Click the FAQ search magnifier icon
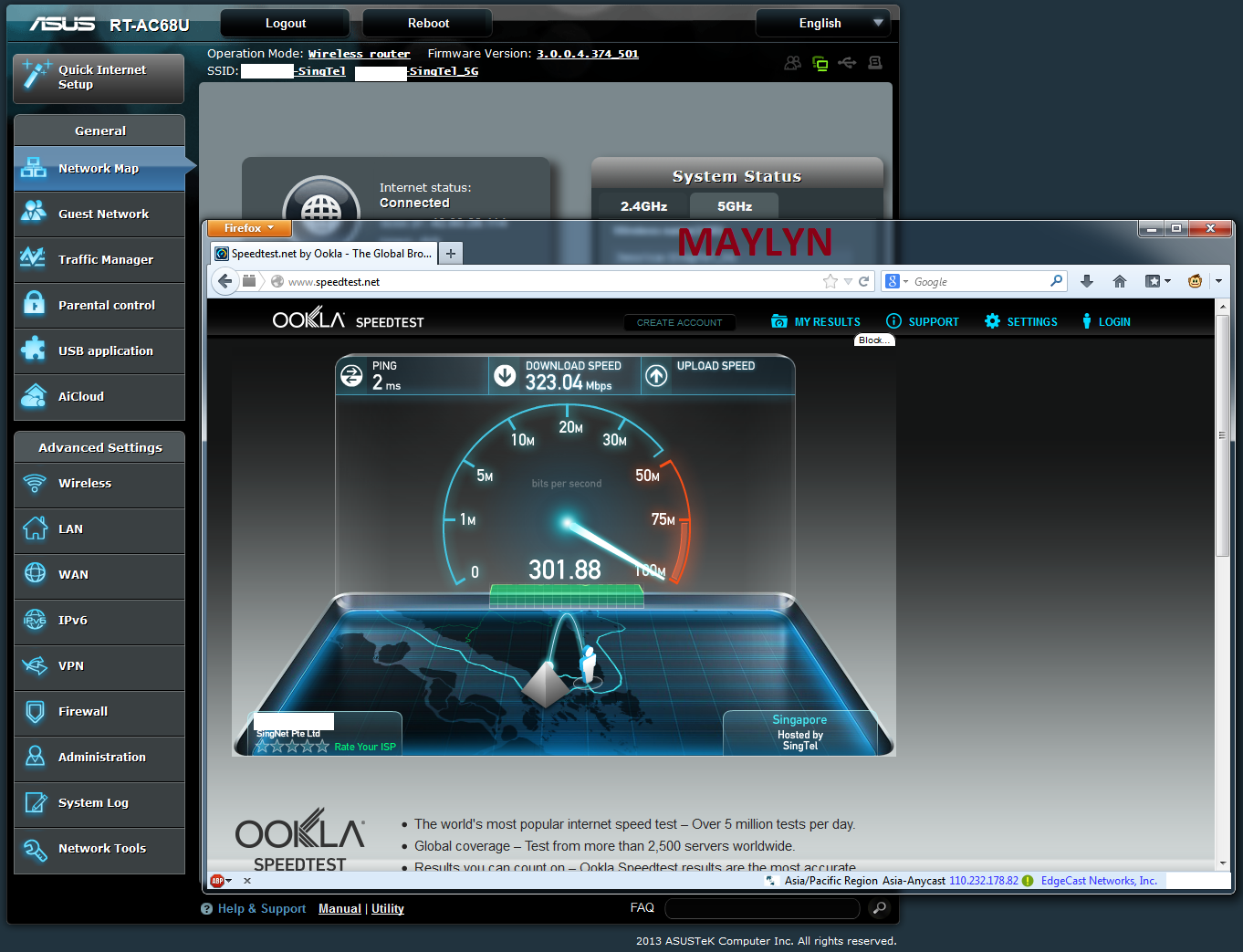1243x952 pixels. click(x=878, y=908)
